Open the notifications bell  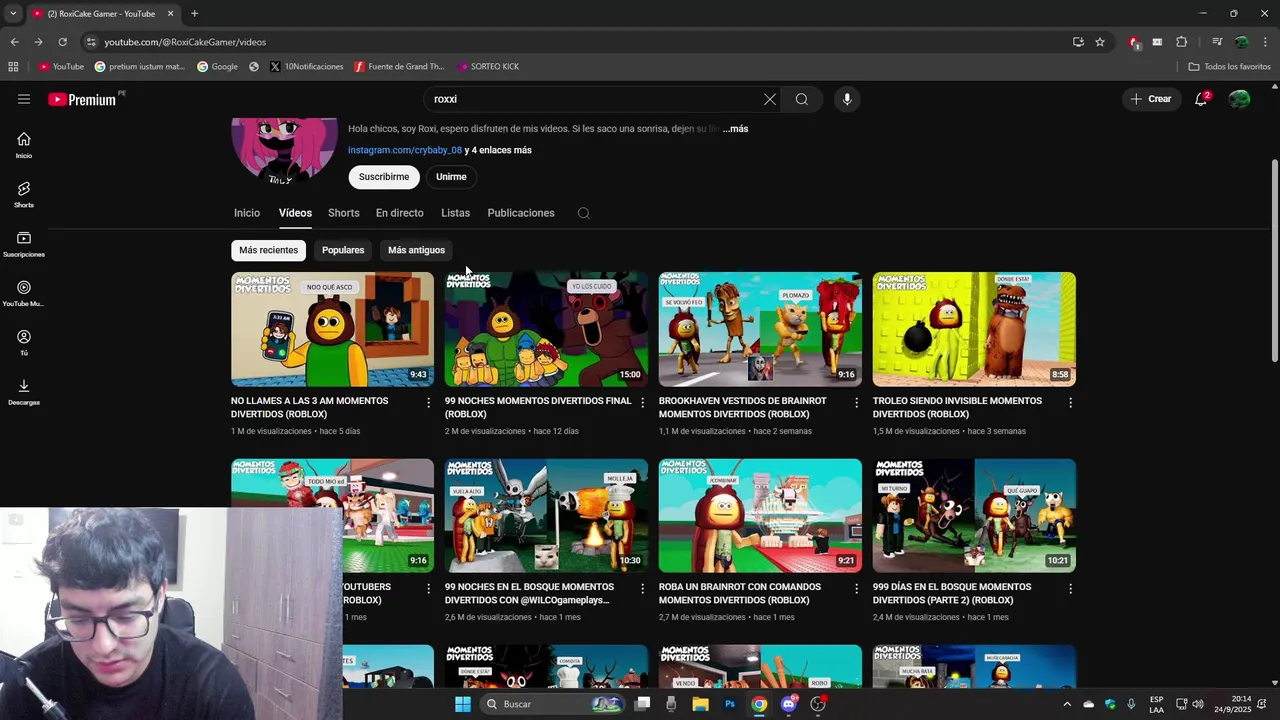click(x=1201, y=99)
